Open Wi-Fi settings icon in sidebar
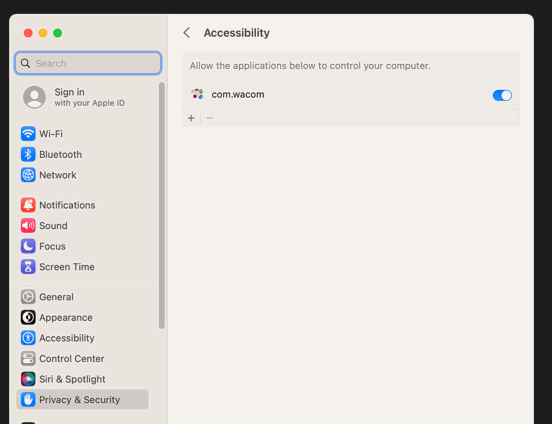Screen dimensions: 552x424 (28, 134)
